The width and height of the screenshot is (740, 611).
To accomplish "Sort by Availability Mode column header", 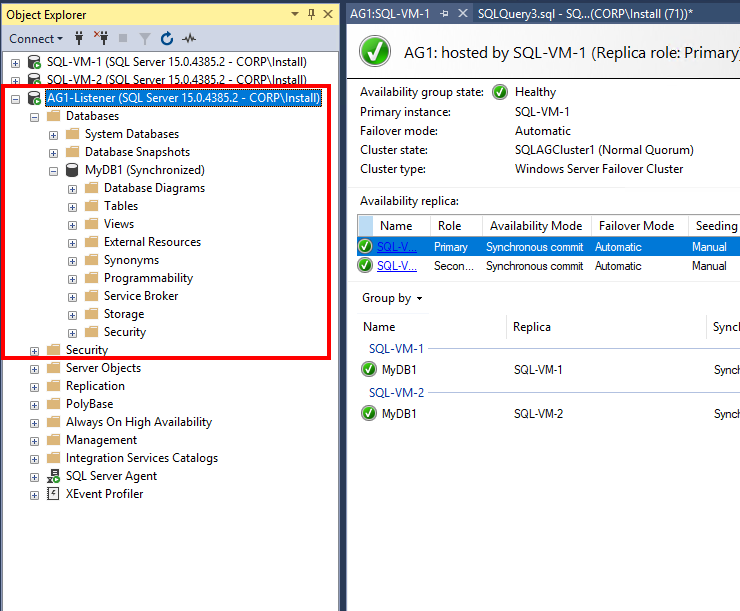I will tap(536, 226).
